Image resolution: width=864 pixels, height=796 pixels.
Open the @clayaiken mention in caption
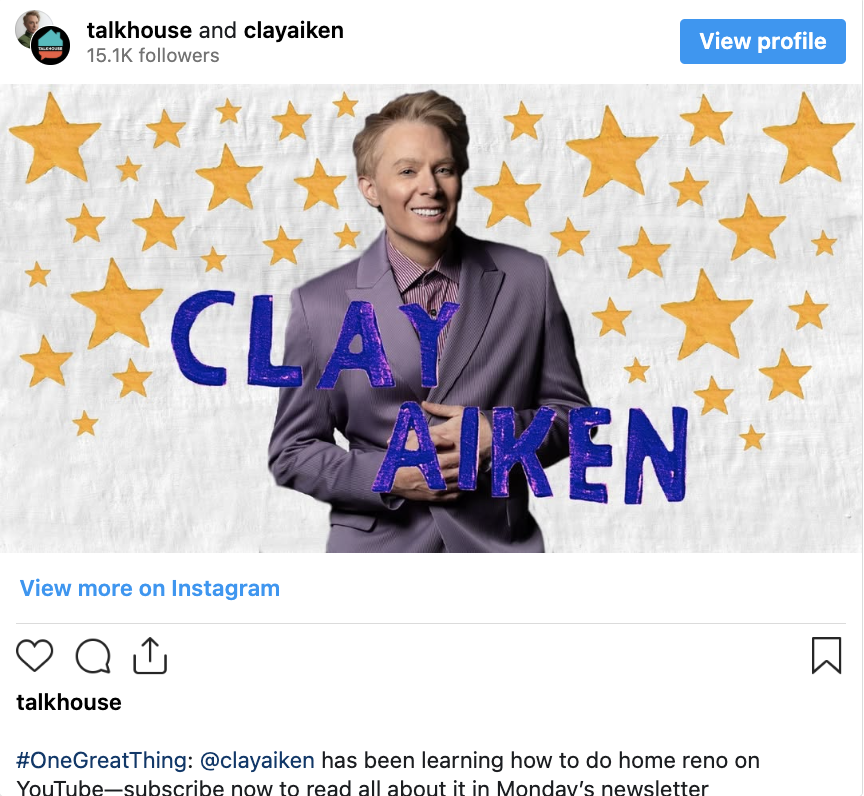point(257,760)
